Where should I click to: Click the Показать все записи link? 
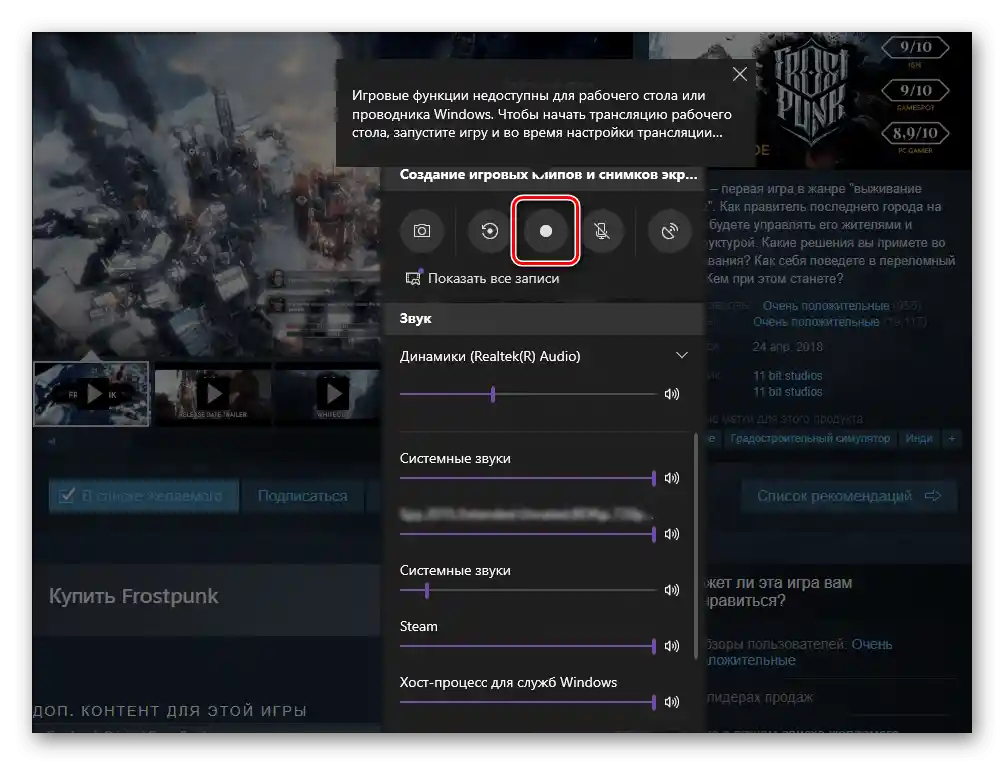click(493, 278)
